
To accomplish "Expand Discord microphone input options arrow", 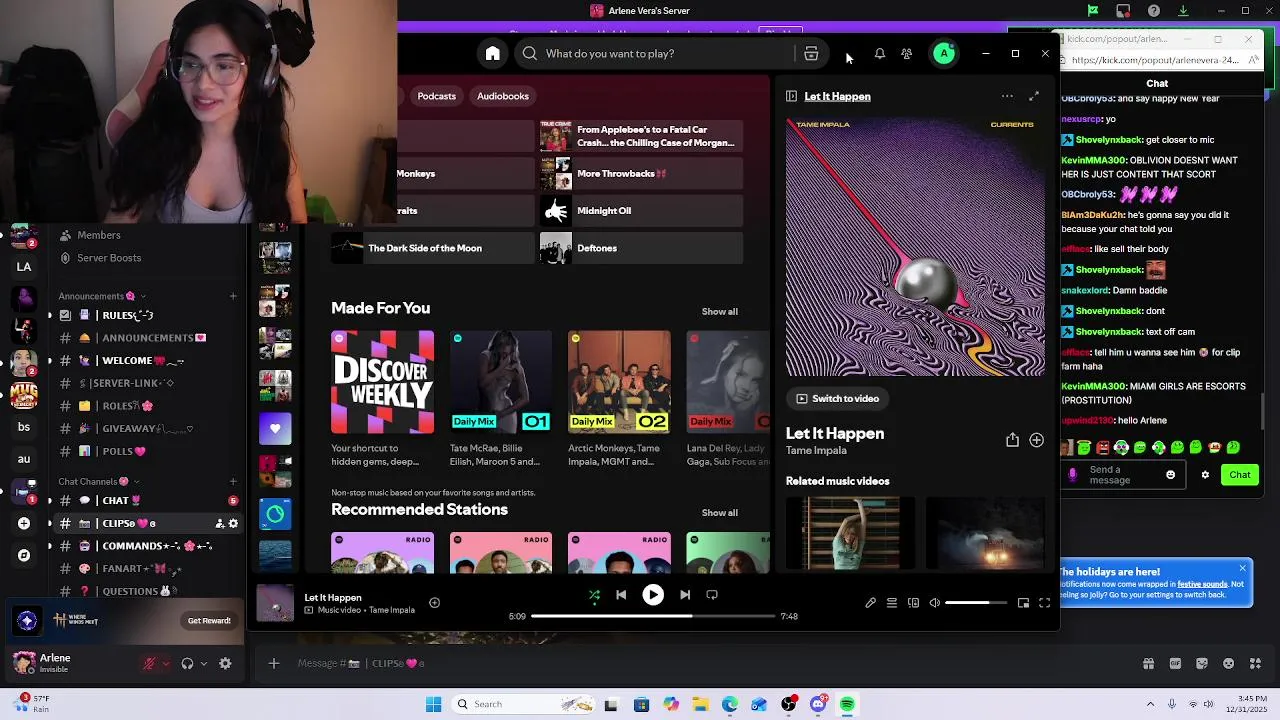I will pos(165,663).
